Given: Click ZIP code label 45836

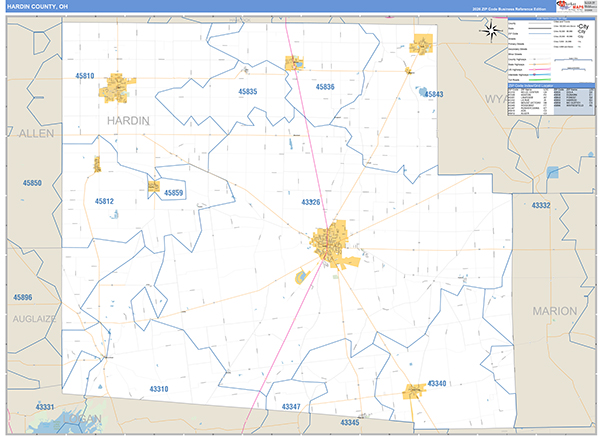Looking at the screenshot, I should tap(325, 87).
